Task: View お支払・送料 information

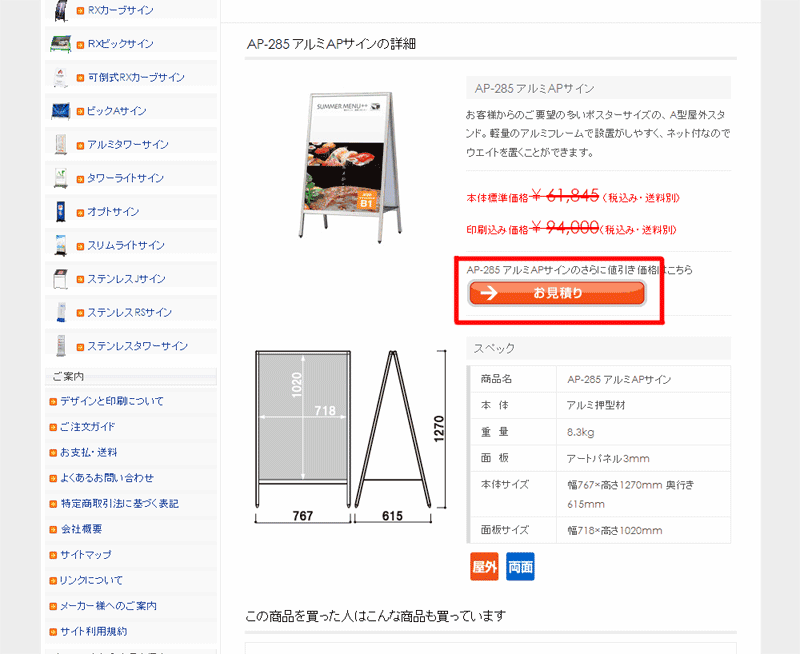Action: coord(88,452)
